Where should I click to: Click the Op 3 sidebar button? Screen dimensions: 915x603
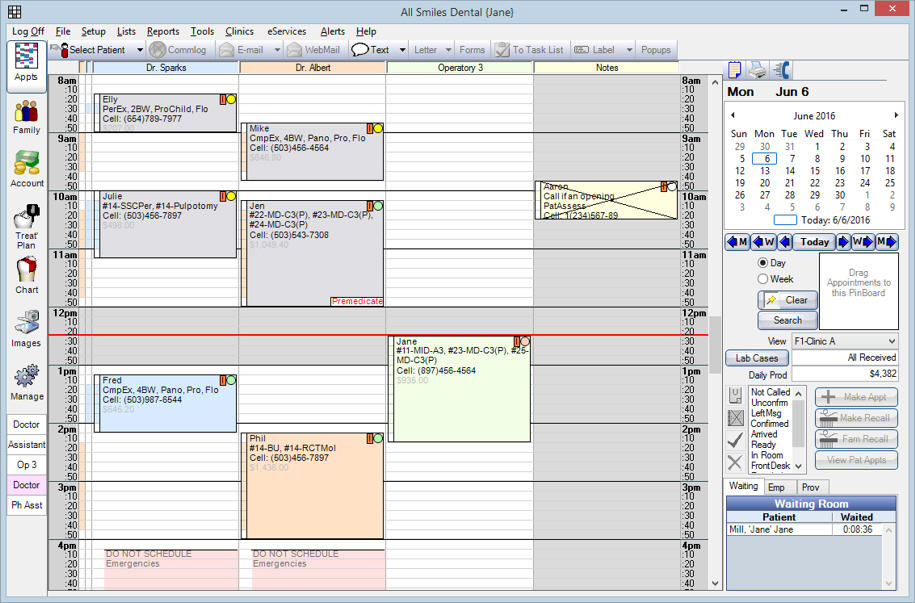(x=27, y=465)
